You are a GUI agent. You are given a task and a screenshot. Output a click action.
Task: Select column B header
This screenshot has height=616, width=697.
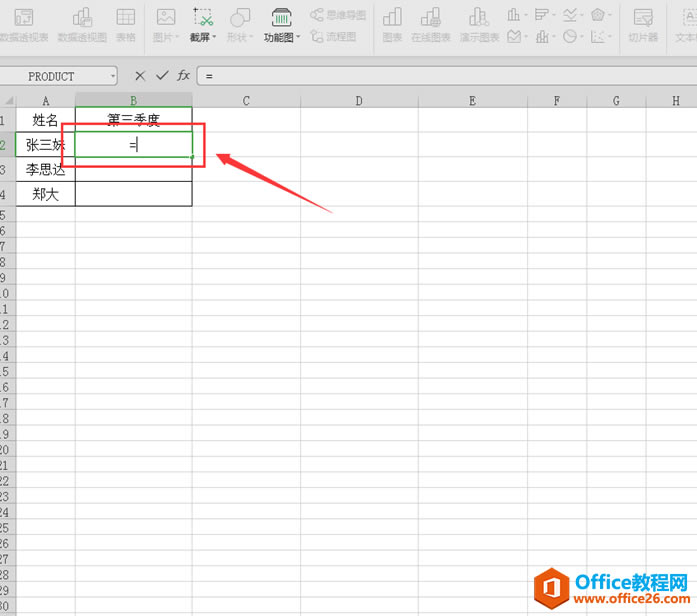click(134, 101)
